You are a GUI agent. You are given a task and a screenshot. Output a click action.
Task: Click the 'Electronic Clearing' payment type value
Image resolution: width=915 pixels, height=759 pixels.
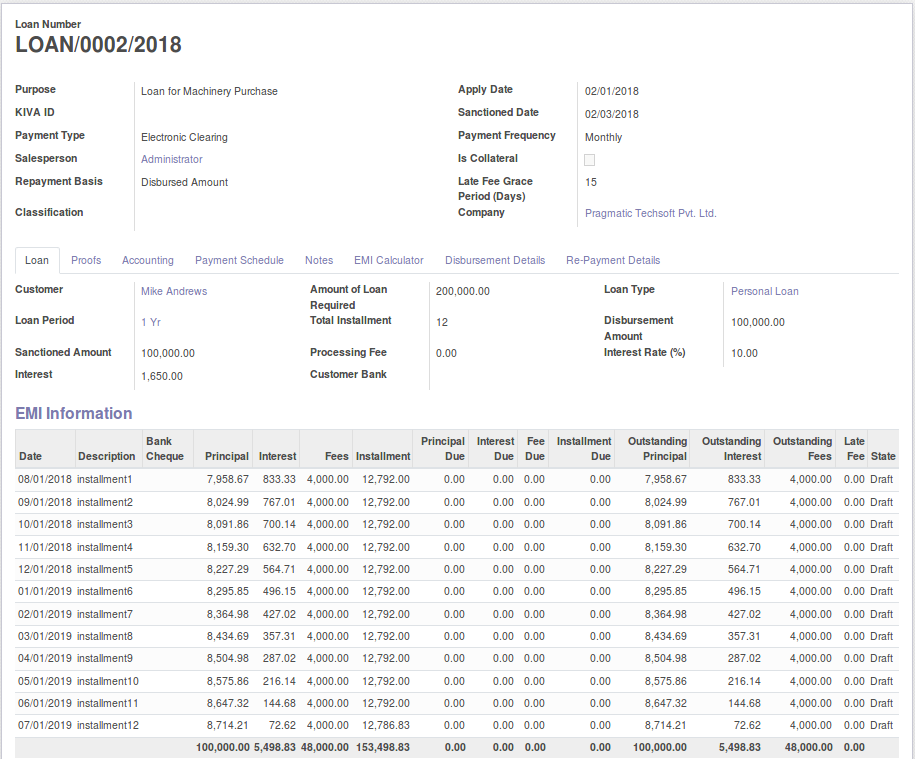(x=184, y=137)
